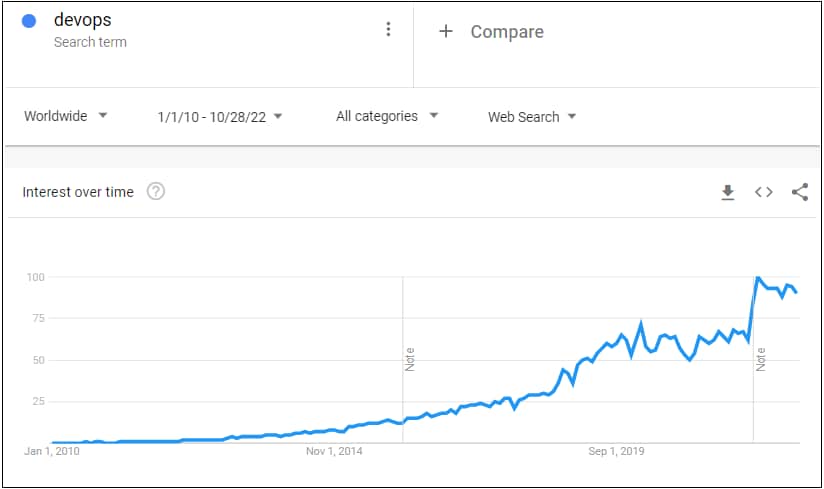The width and height of the screenshot is (824, 489).
Task: Open the help icon next to Interest over time
Action: [x=155, y=192]
